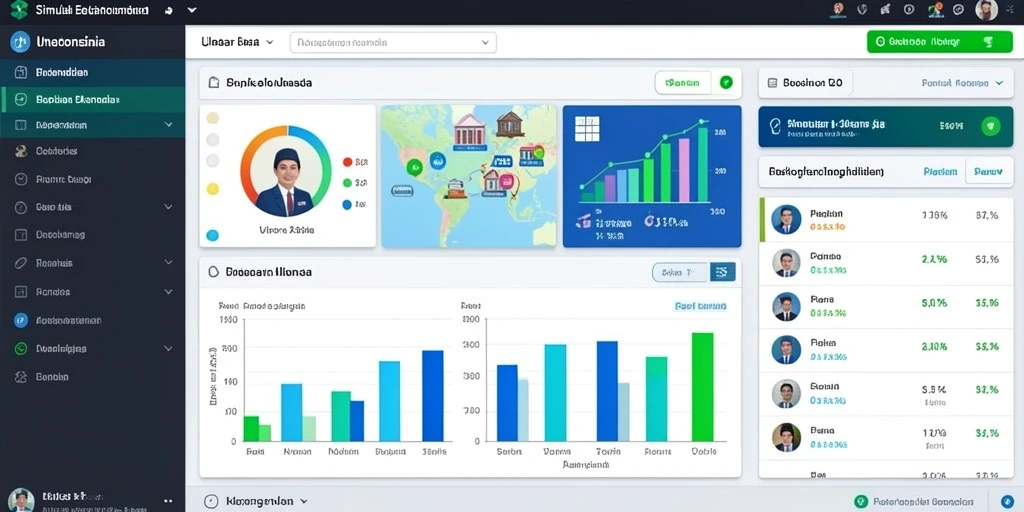This screenshot has width=1024, height=512.
Task: Click the green chat bubble icon in sidebar
Action: [x=21, y=349]
